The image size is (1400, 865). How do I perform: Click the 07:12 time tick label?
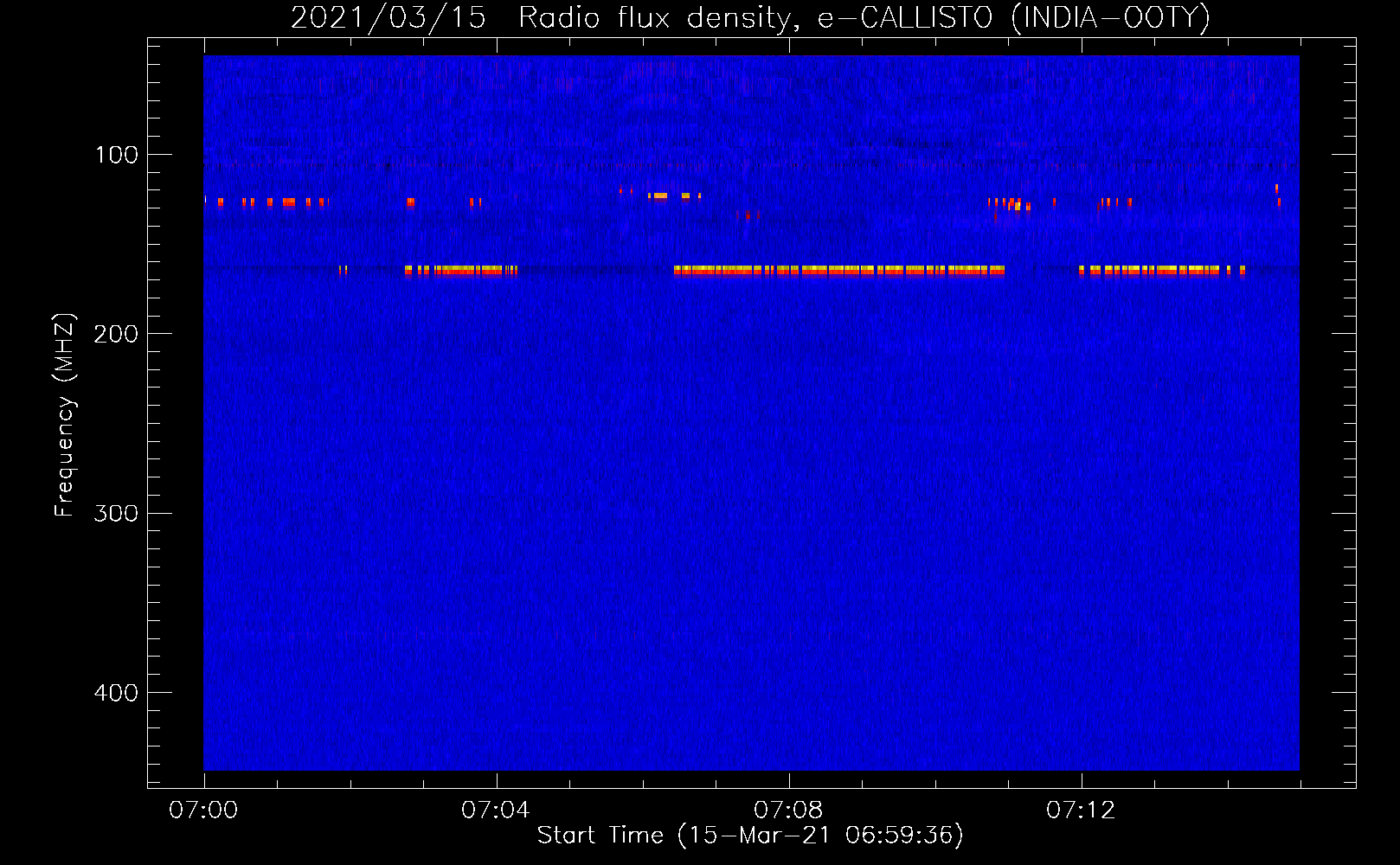[x=1081, y=811]
